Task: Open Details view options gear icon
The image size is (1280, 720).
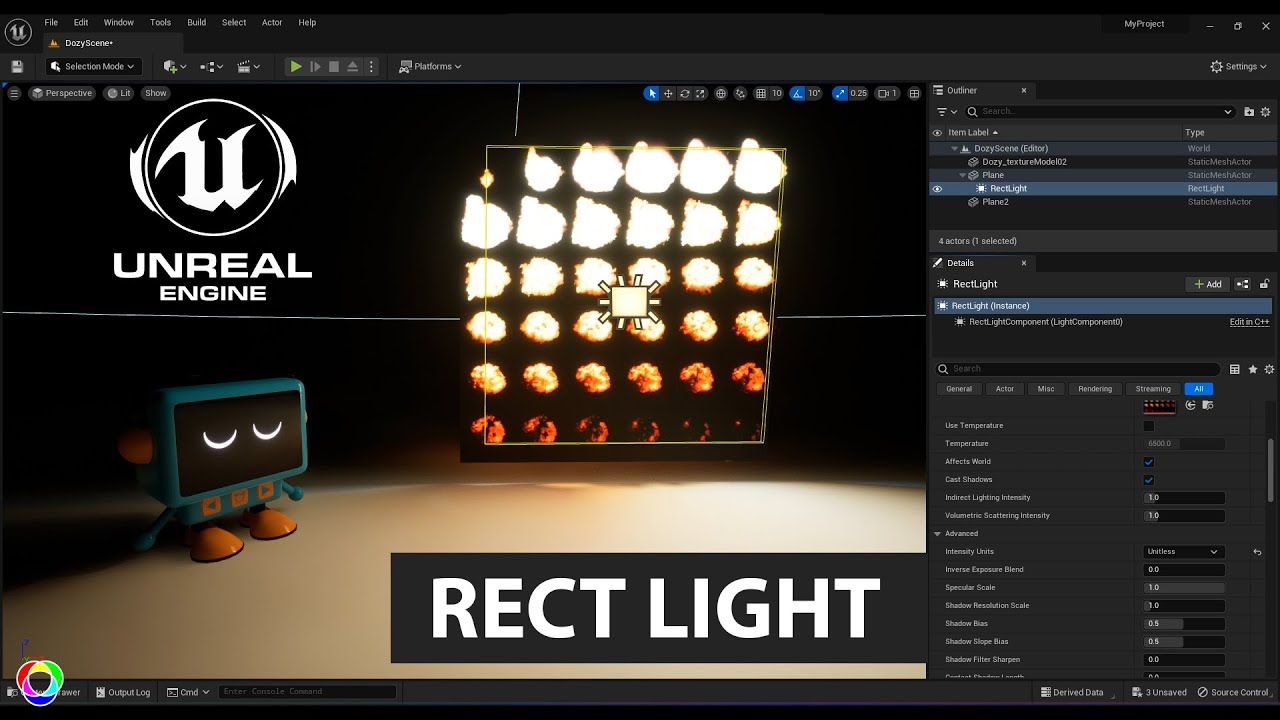Action: pos(1267,369)
